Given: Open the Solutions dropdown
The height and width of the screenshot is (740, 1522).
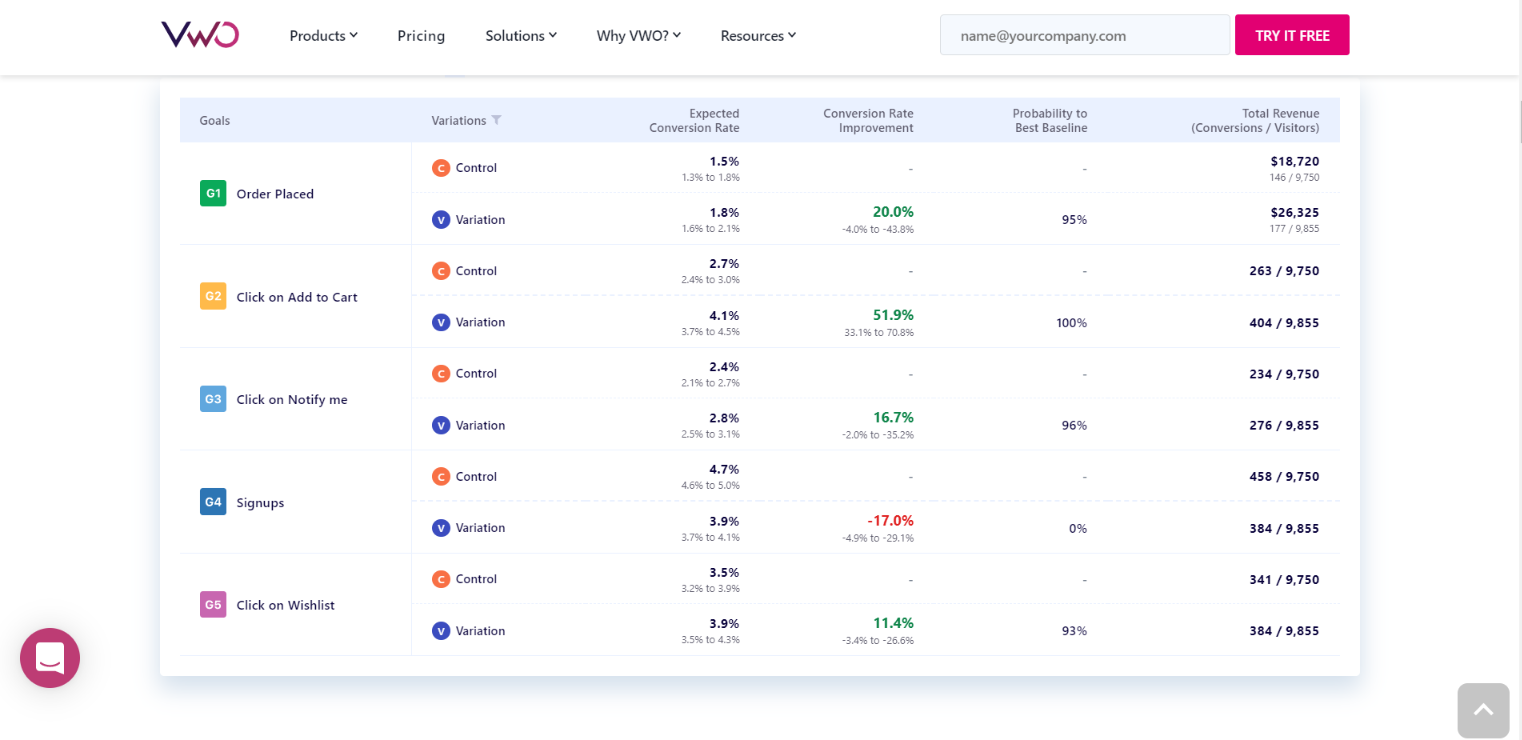Looking at the screenshot, I should coord(520,35).
